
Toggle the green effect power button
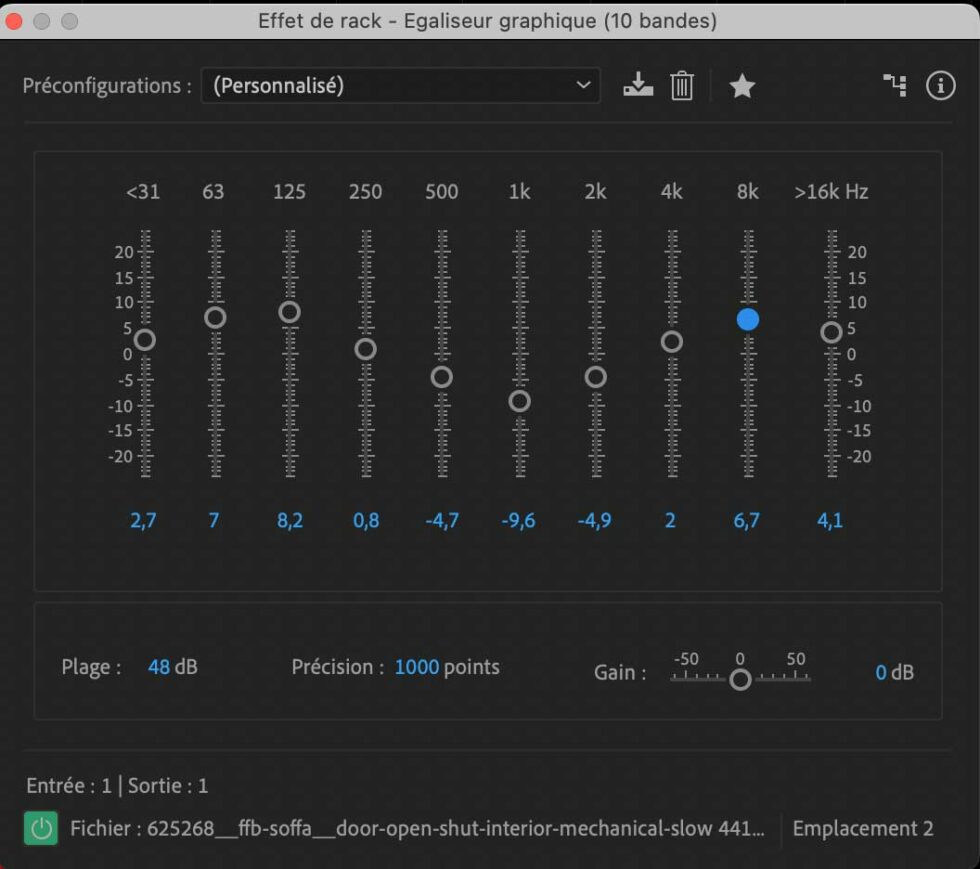pyautogui.click(x=41, y=828)
